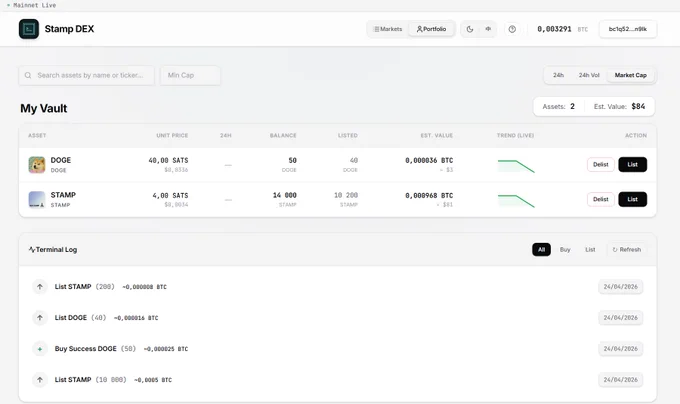Click STAMP trend live chart
Screen dimensions: 680x404
516,201
